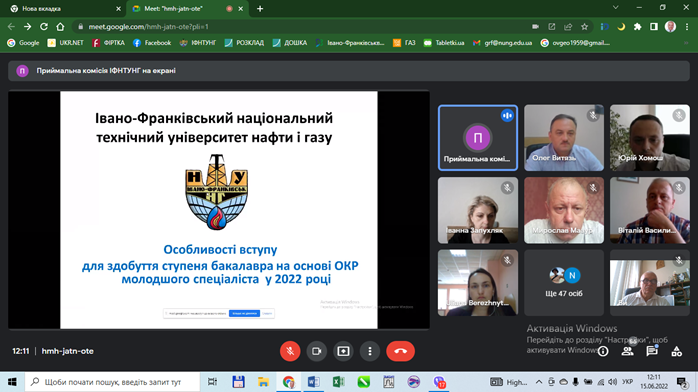Open meeting details info icon

tap(603, 351)
